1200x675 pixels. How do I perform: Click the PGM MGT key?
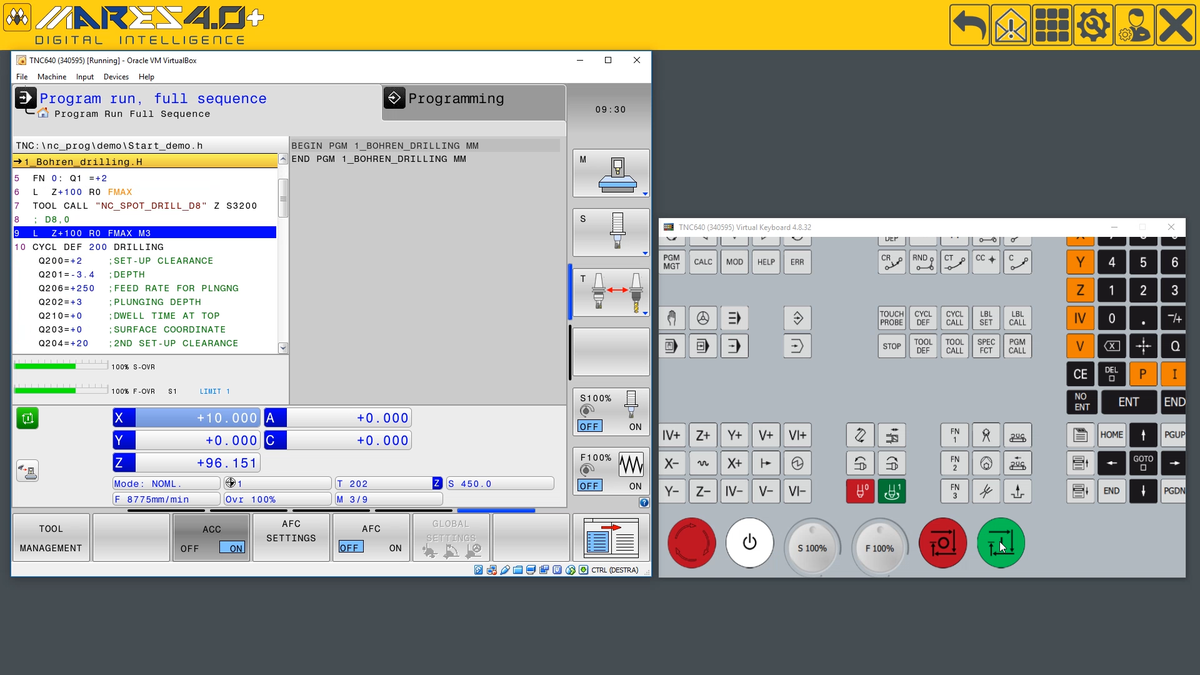click(x=672, y=262)
